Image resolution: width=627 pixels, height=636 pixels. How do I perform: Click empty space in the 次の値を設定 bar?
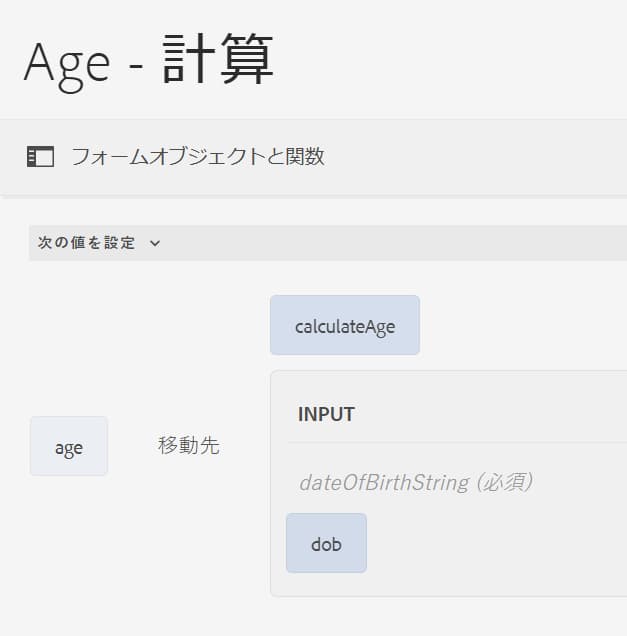coord(400,242)
